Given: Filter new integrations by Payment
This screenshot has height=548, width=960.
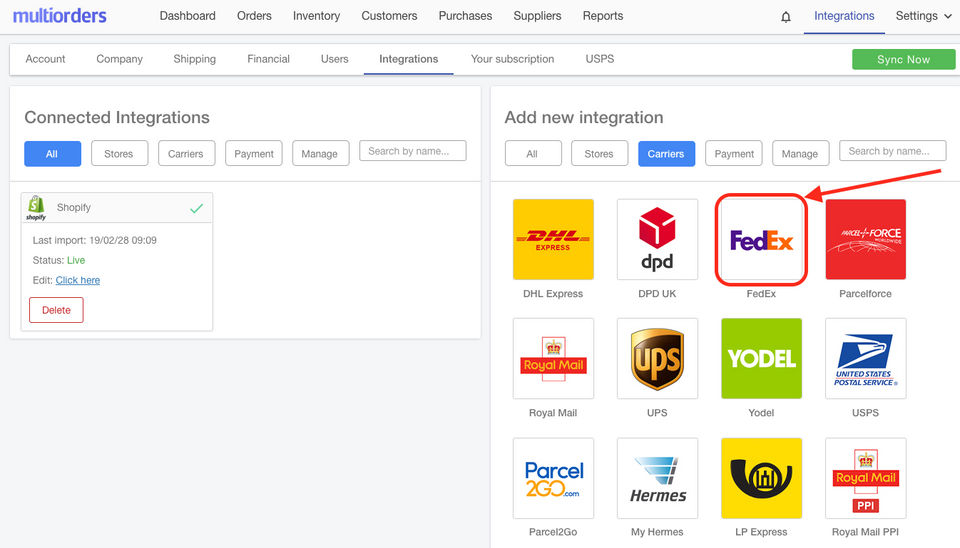Looking at the screenshot, I should (x=733, y=154).
